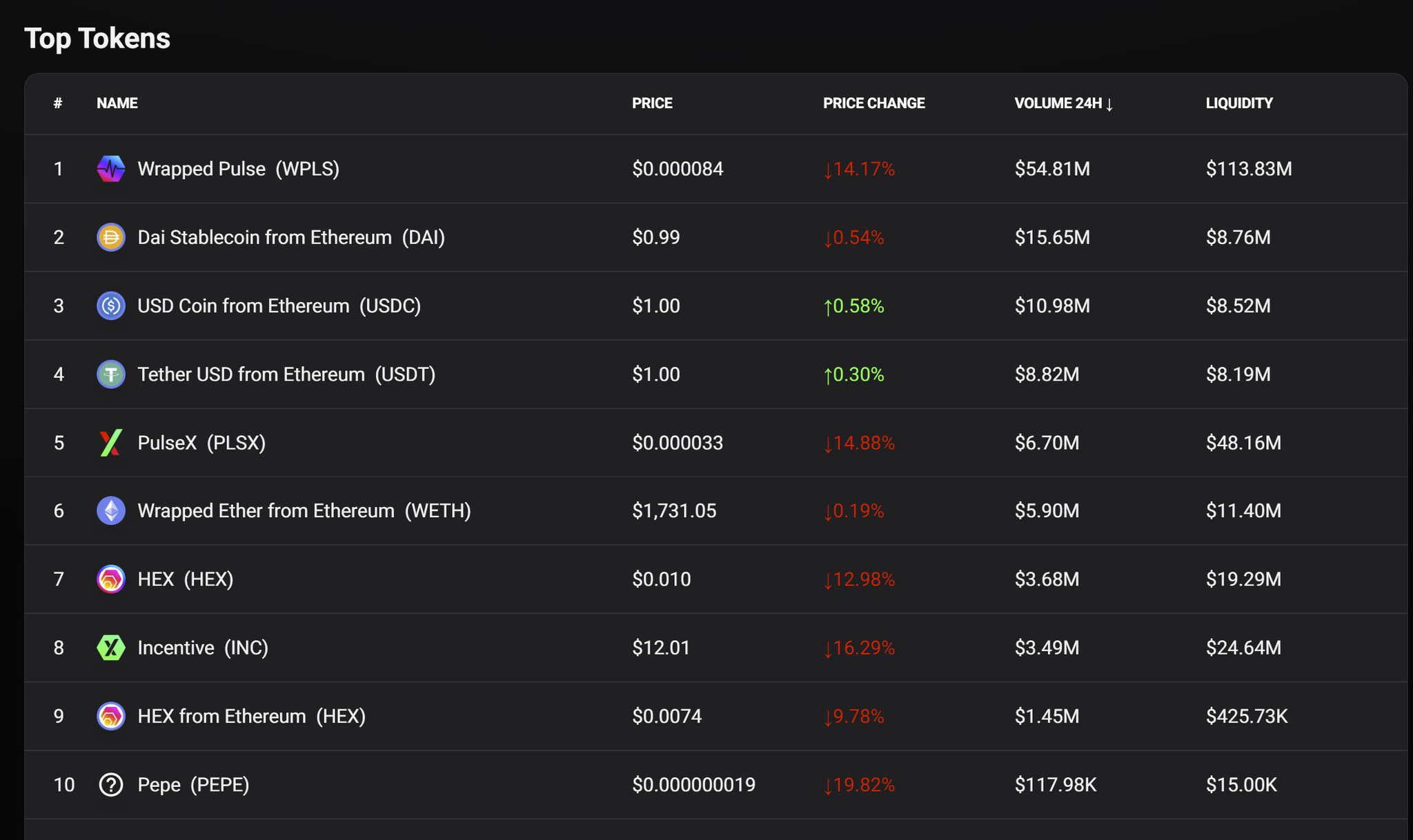The height and width of the screenshot is (840, 1413).
Task: Open Incentive (INC) token link
Action: tap(203, 648)
